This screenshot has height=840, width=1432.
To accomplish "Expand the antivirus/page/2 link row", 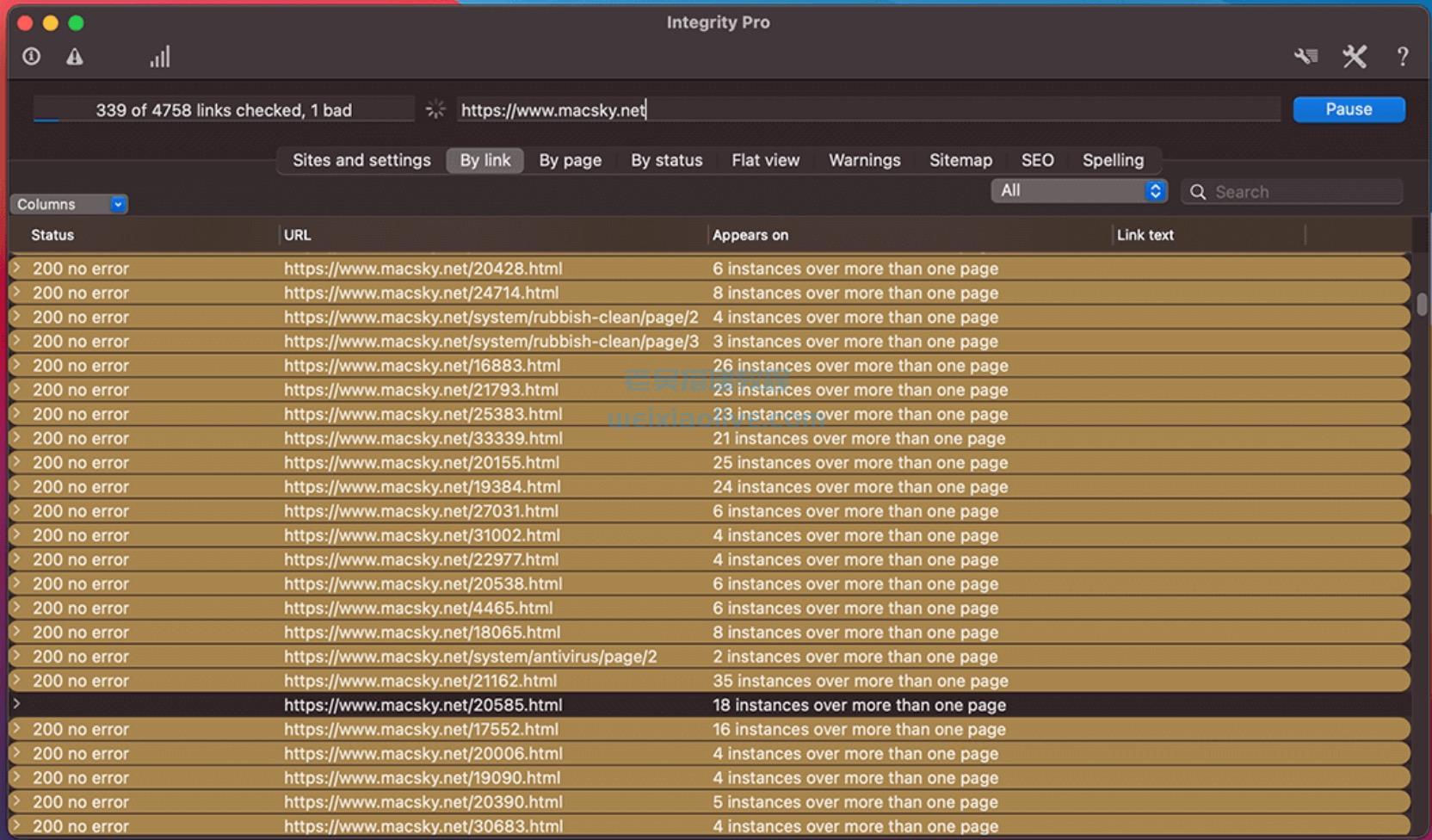I will pyautogui.click(x=16, y=656).
